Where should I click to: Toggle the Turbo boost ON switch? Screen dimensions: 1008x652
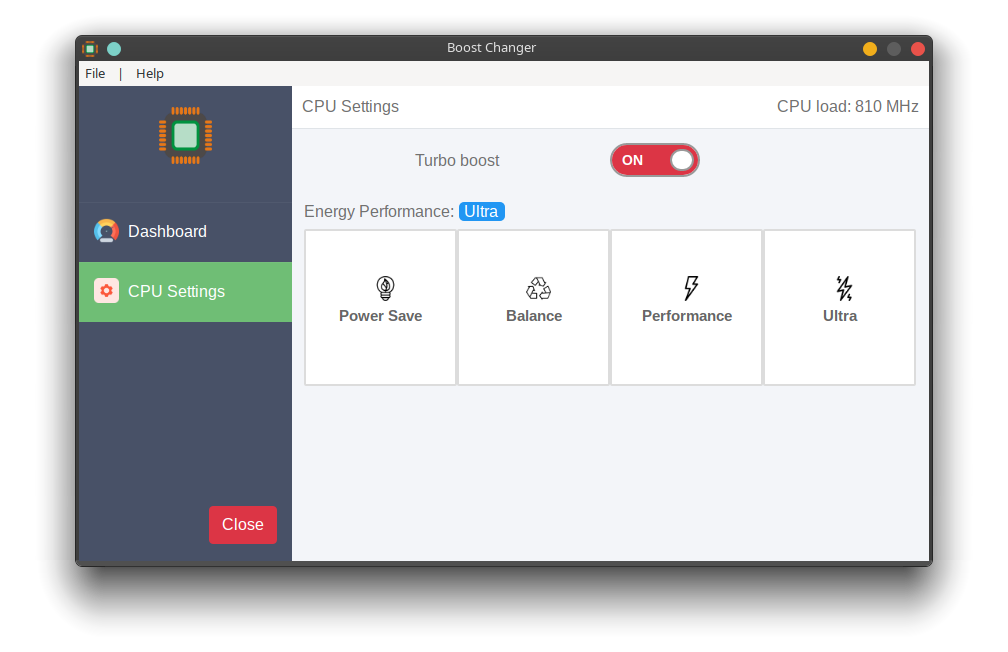(654, 160)
